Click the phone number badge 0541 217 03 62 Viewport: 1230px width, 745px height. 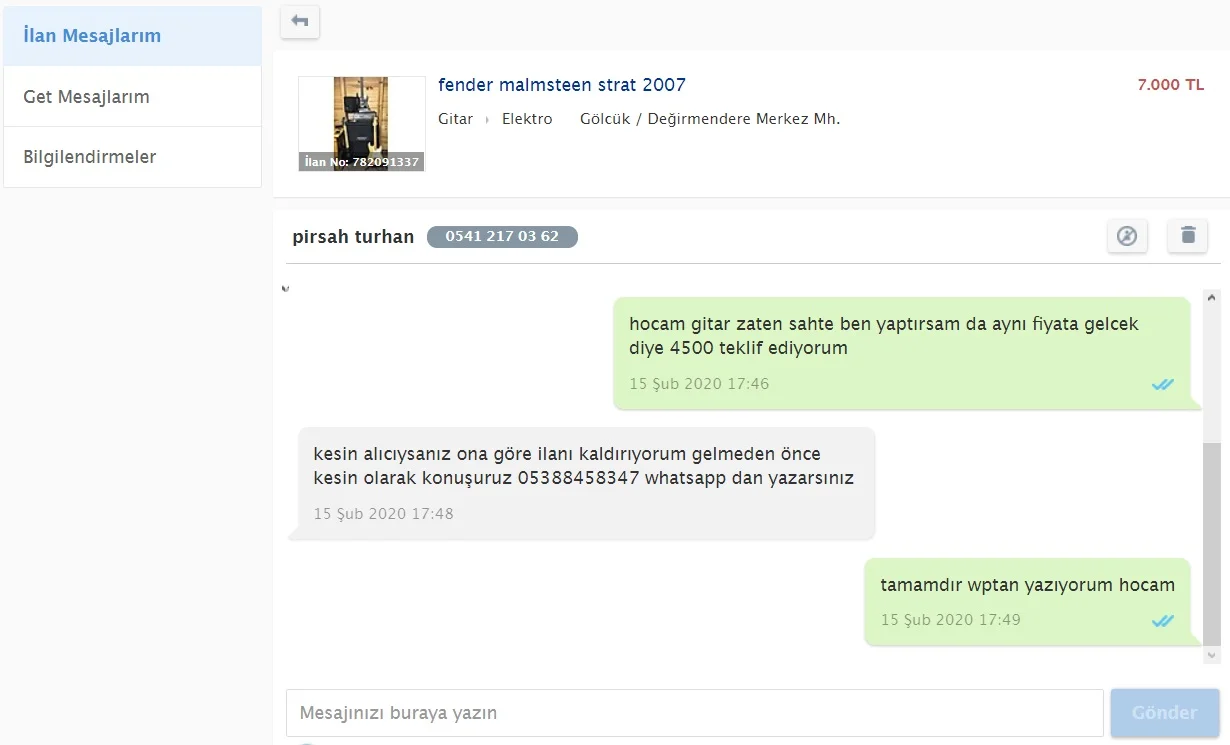pos(502,237)
